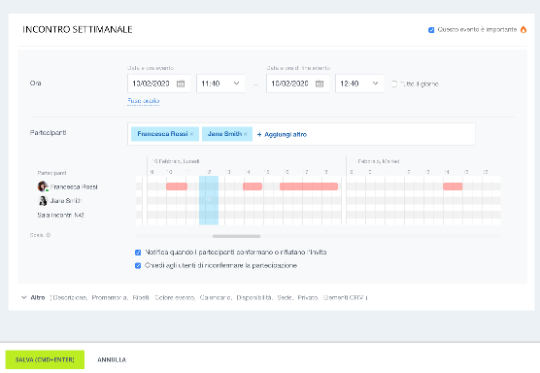Viewport: 540px width, 373px height.
Task: Open the Sede option in Altro
Action: 284,298
